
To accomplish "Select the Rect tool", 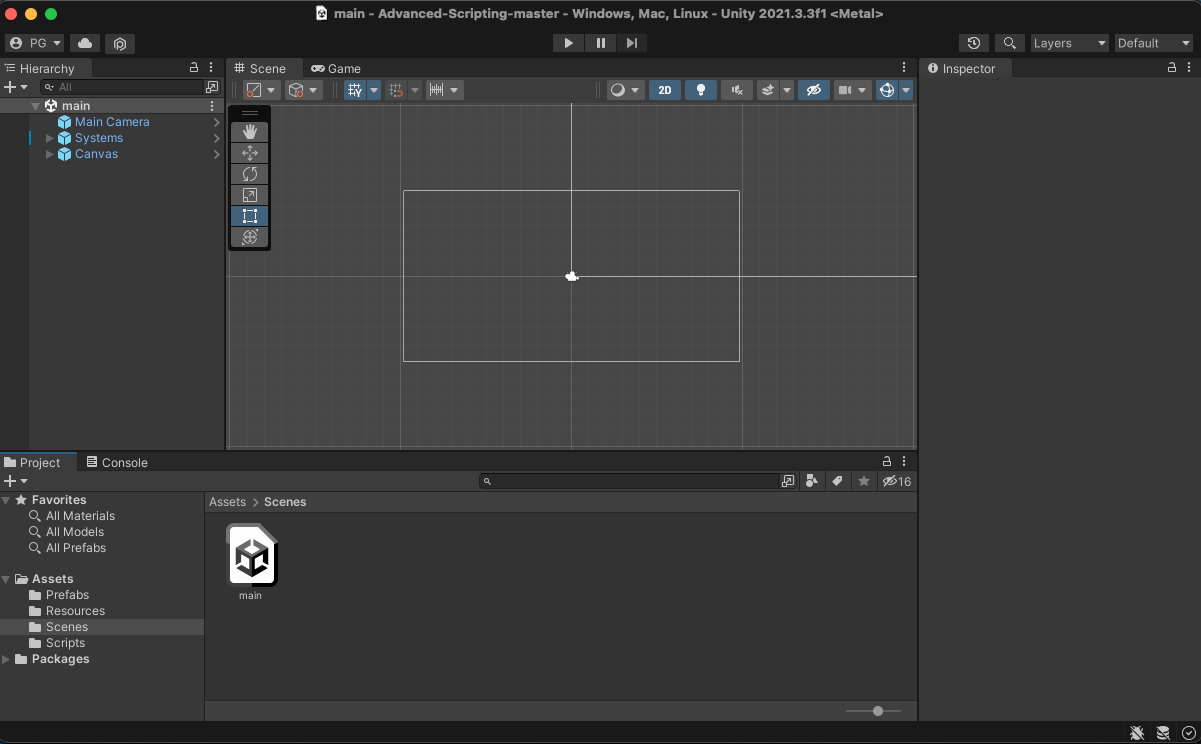I will pyautogui.click(x=250, y=215).
